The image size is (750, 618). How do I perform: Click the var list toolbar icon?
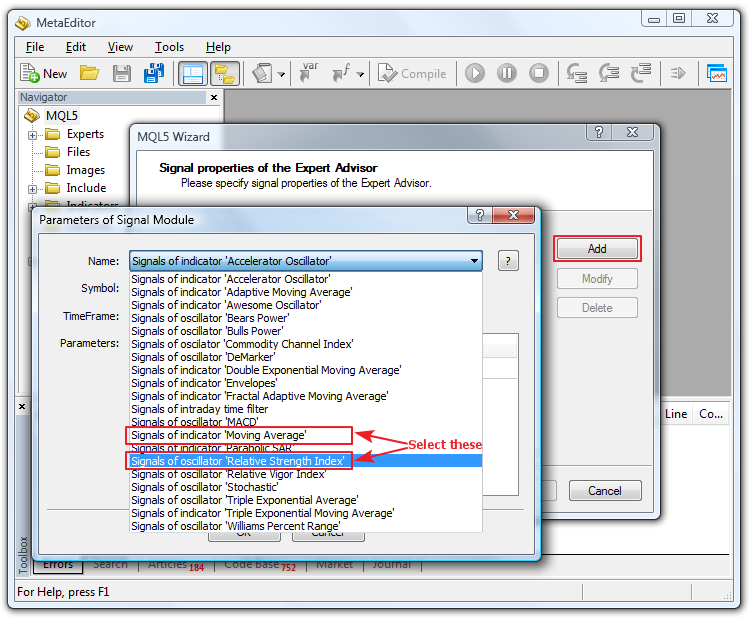pyautogui.click(x=309, y=73)
